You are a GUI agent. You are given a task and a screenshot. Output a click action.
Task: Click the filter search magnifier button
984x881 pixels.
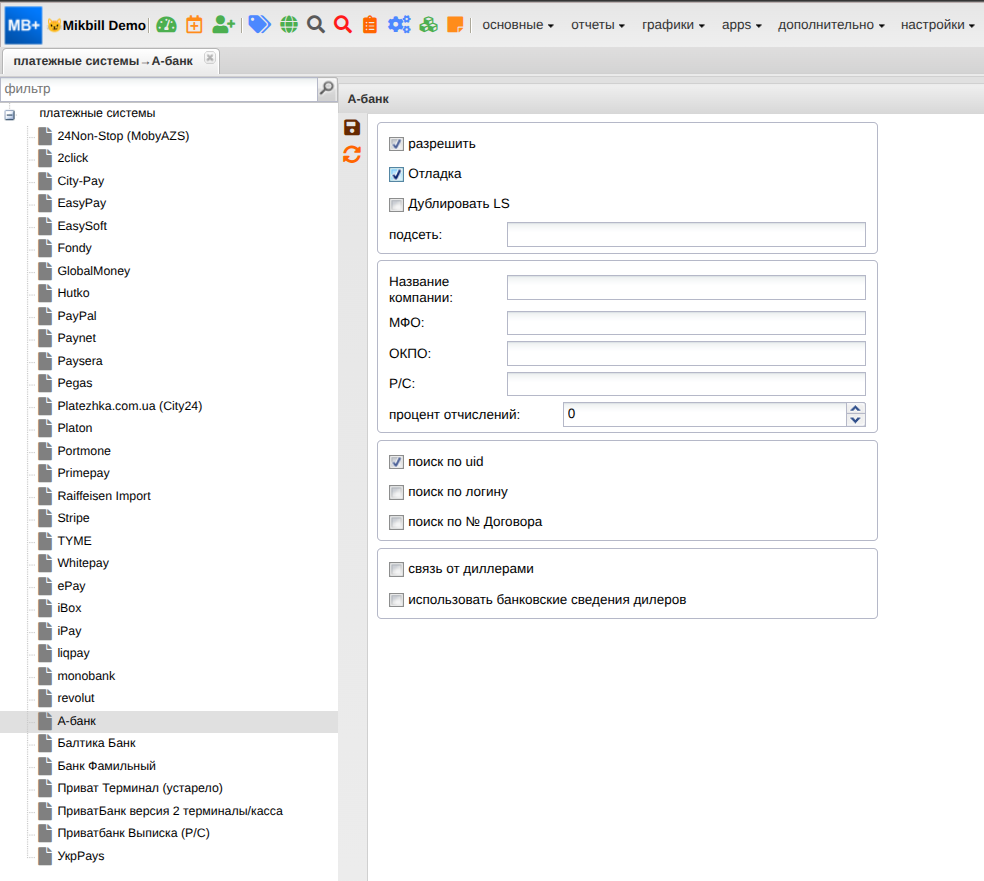pyautogui.click(x=327, y=88)
